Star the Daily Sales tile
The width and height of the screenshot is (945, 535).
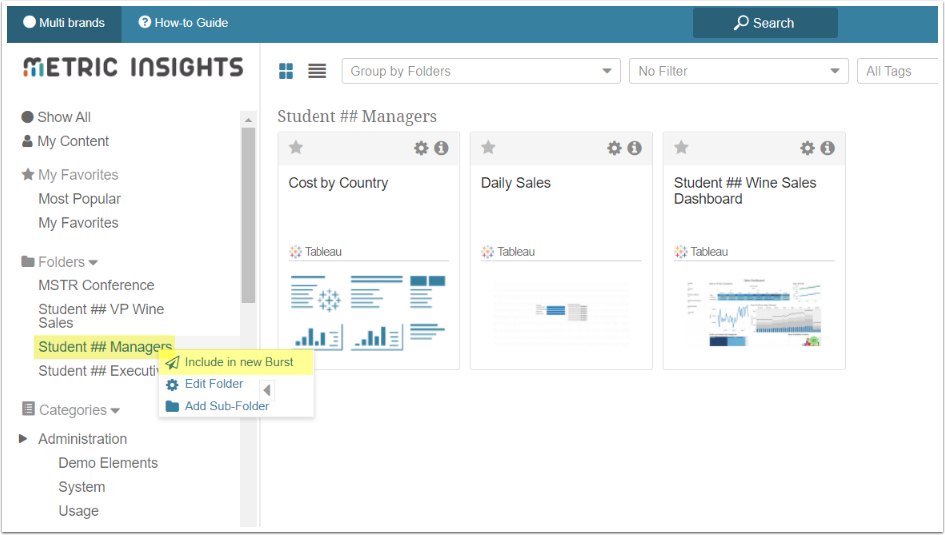[x=488, y=148]
